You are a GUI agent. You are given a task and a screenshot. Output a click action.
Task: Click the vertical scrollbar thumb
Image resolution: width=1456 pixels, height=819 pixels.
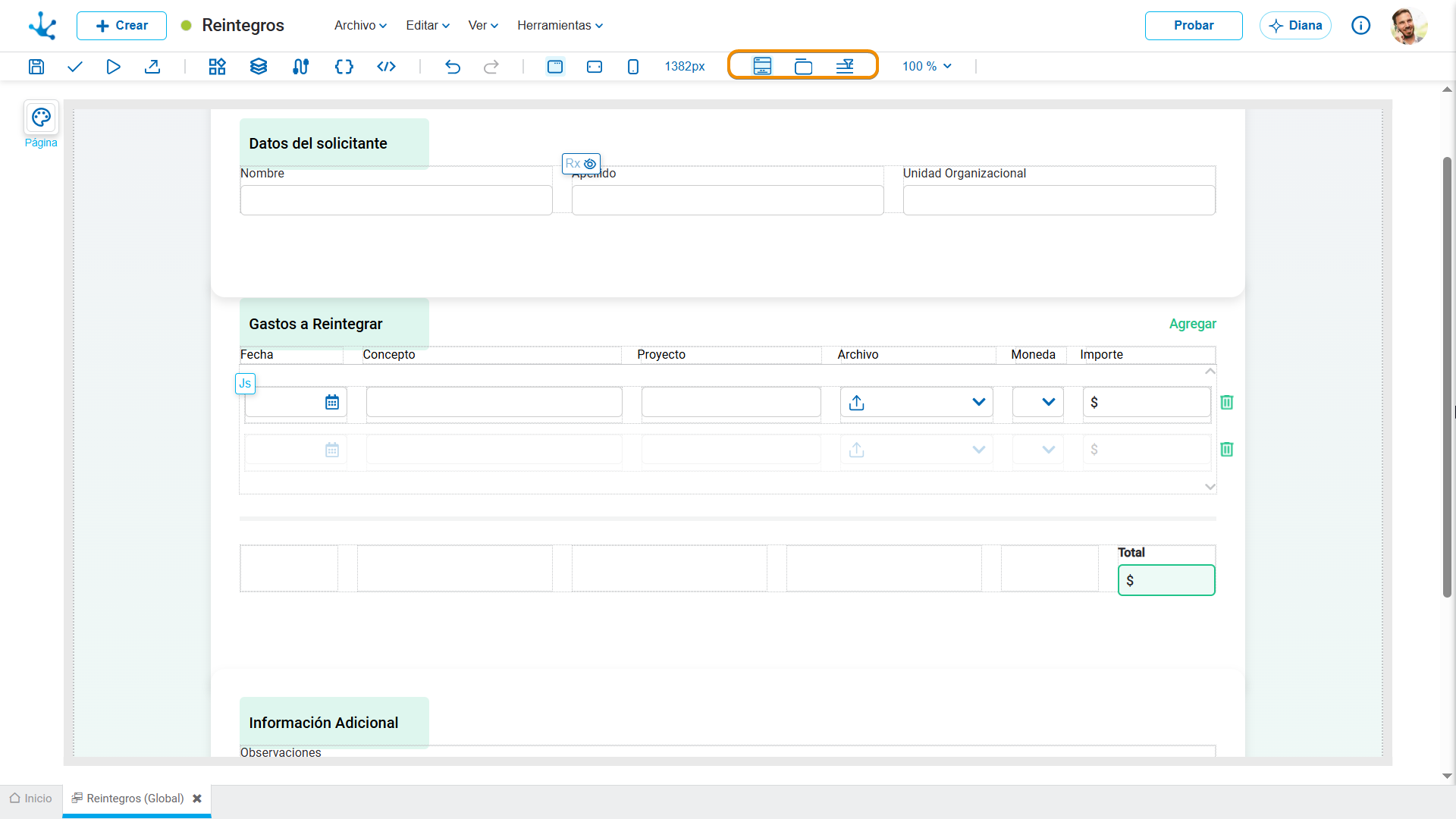coord(1447,377)
